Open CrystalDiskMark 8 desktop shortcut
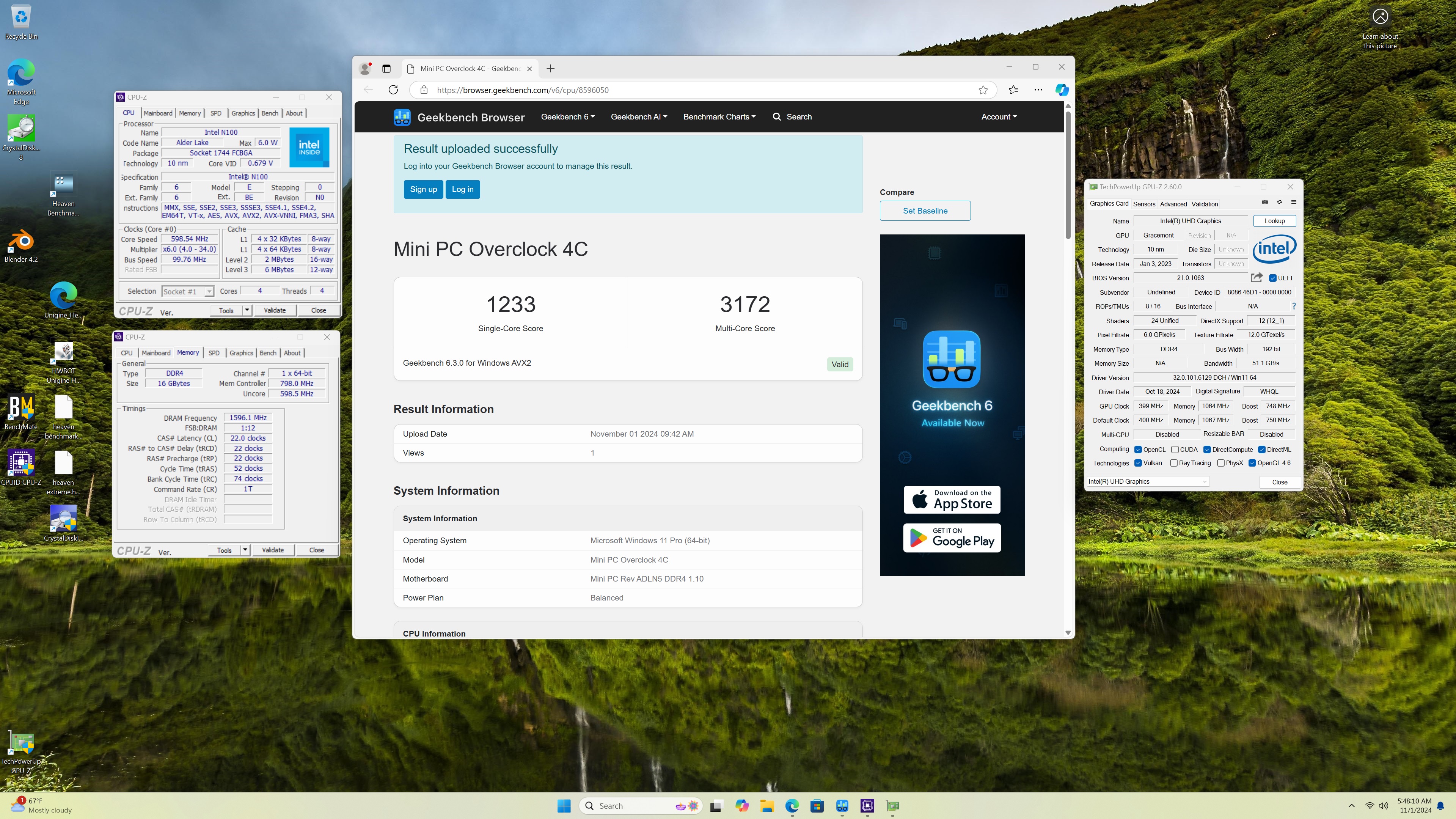This screenshot has height=819, width=1456. (x=21, y=138)
